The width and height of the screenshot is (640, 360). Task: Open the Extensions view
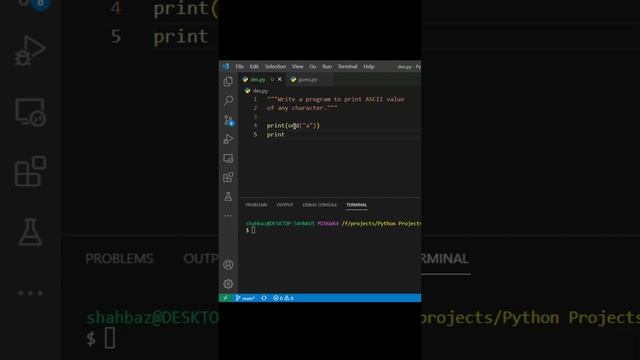coord(228,178)
